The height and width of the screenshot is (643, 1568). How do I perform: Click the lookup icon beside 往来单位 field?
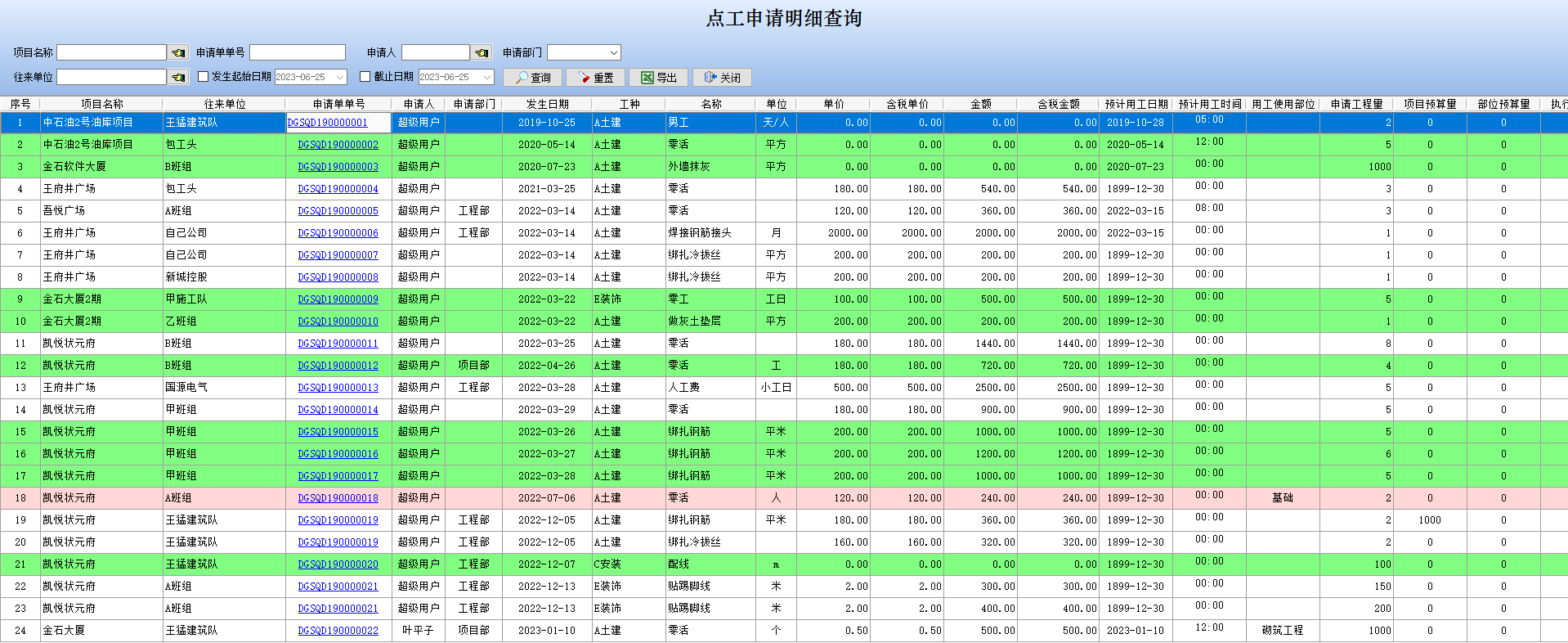[178, 78]
